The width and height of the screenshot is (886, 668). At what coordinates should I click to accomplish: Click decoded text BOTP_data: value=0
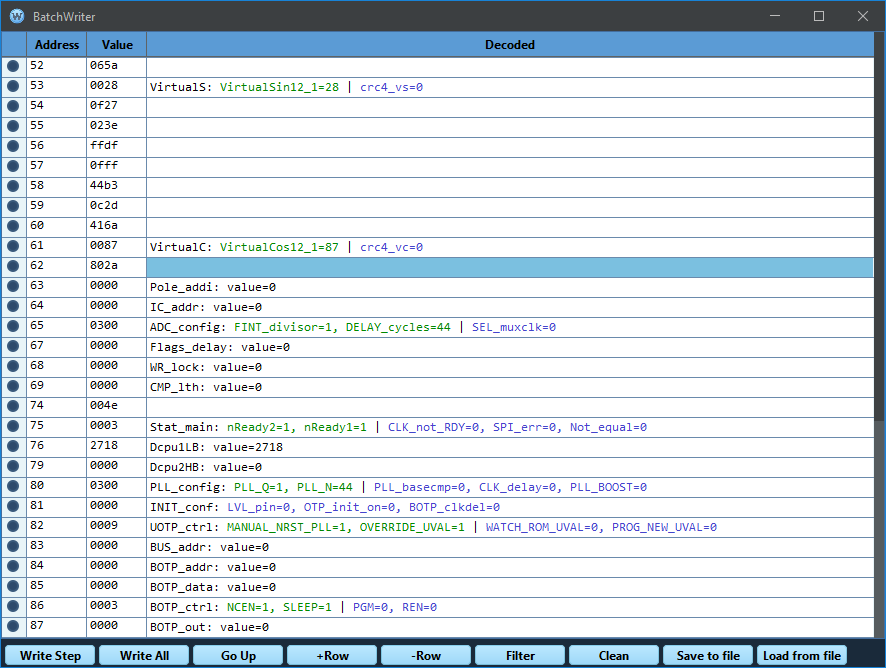coord(212,587)
